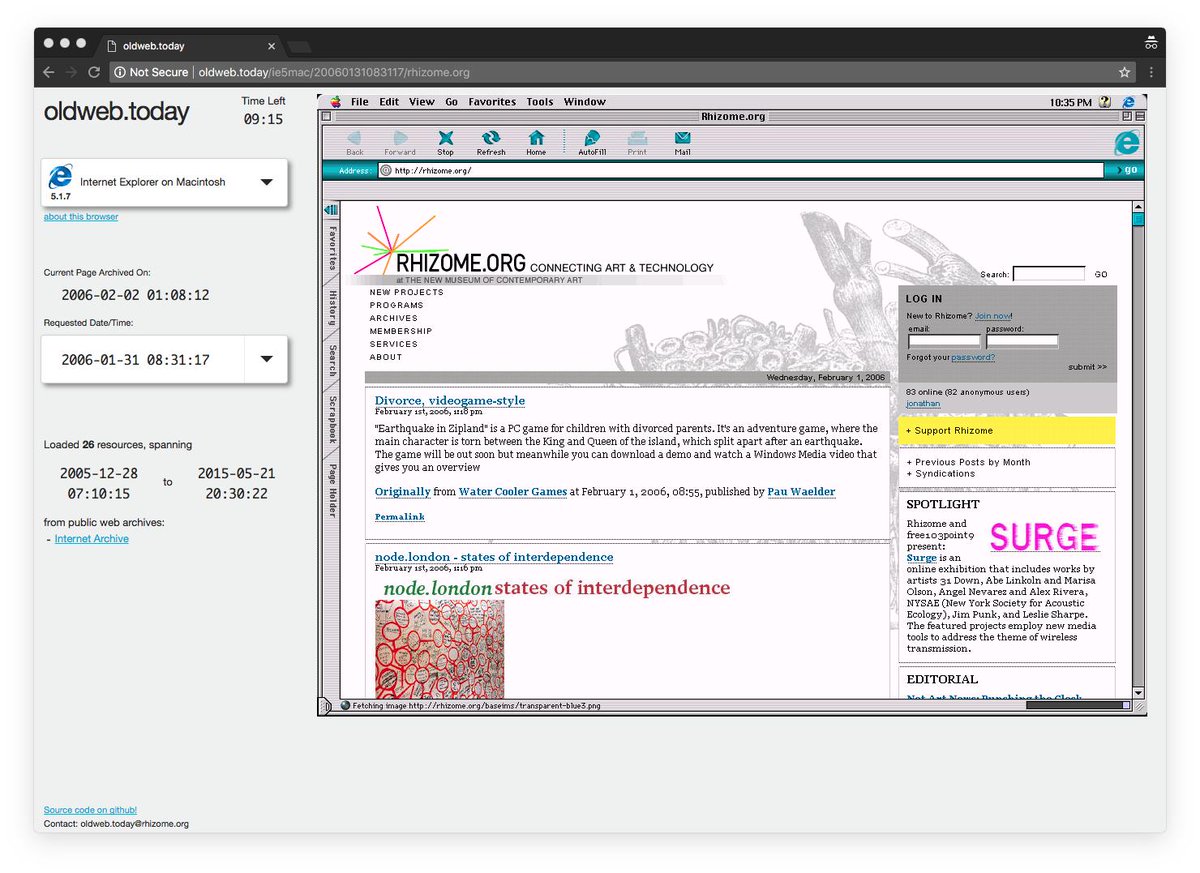The image size is (1200, 873).
Task: Click the Internet Explorer logo in sidebar
Action: pyautogui.click(x=60, y=178)
